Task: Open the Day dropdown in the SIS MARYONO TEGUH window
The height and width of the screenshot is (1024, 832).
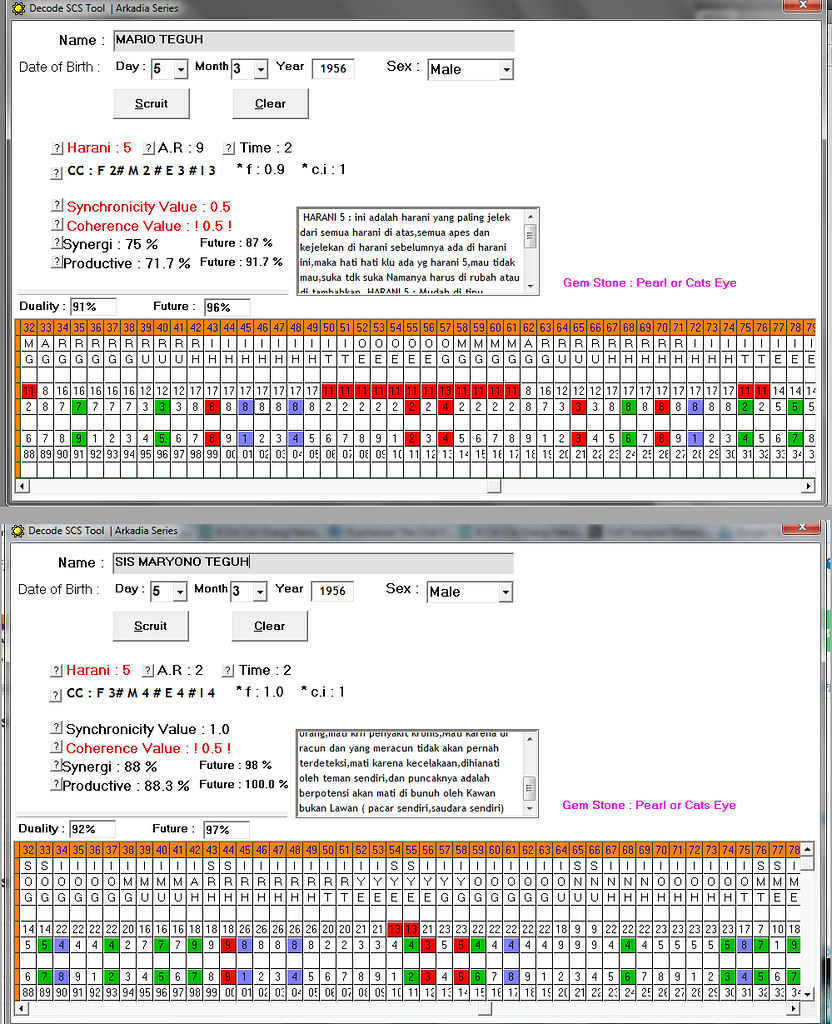Action: tap(180, 592)
